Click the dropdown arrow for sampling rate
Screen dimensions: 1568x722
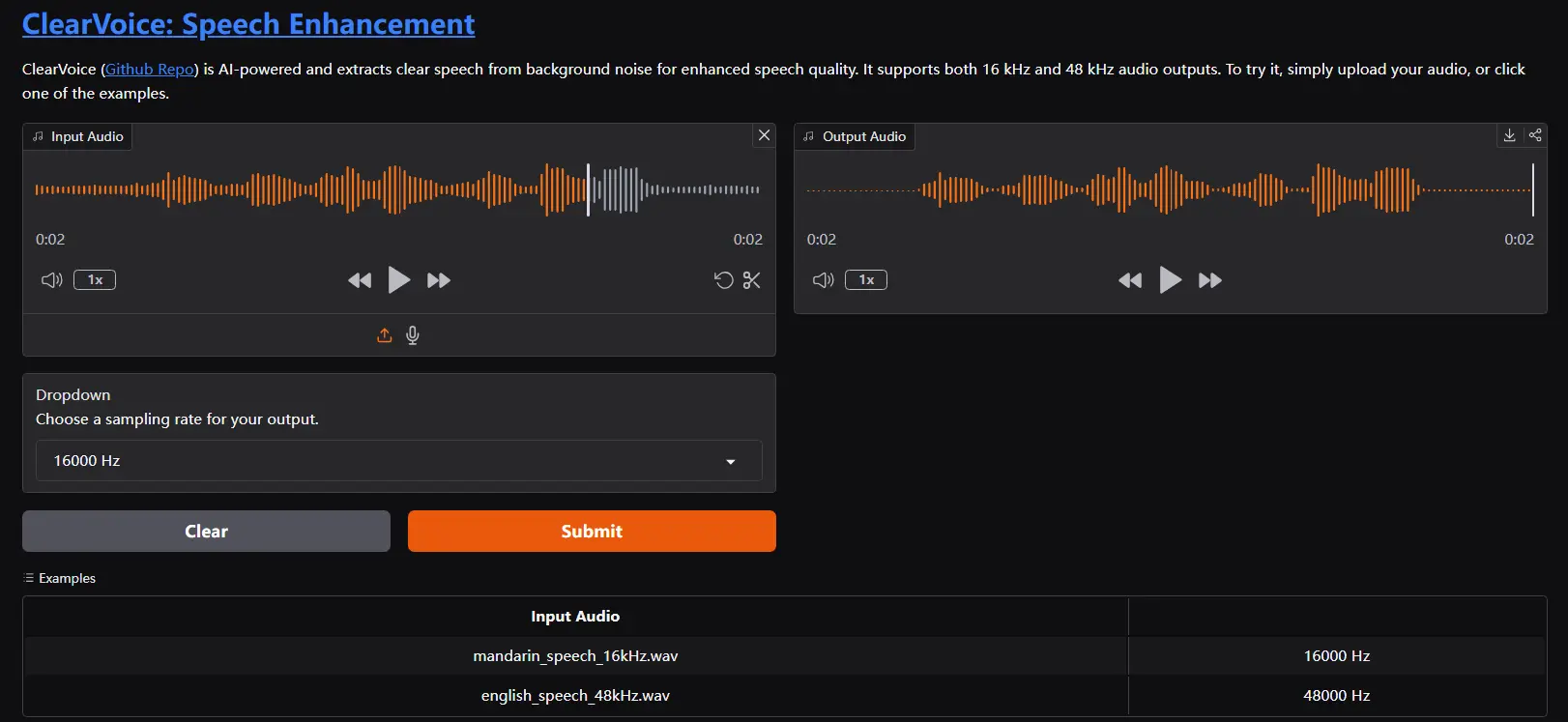tap(731, 462)
